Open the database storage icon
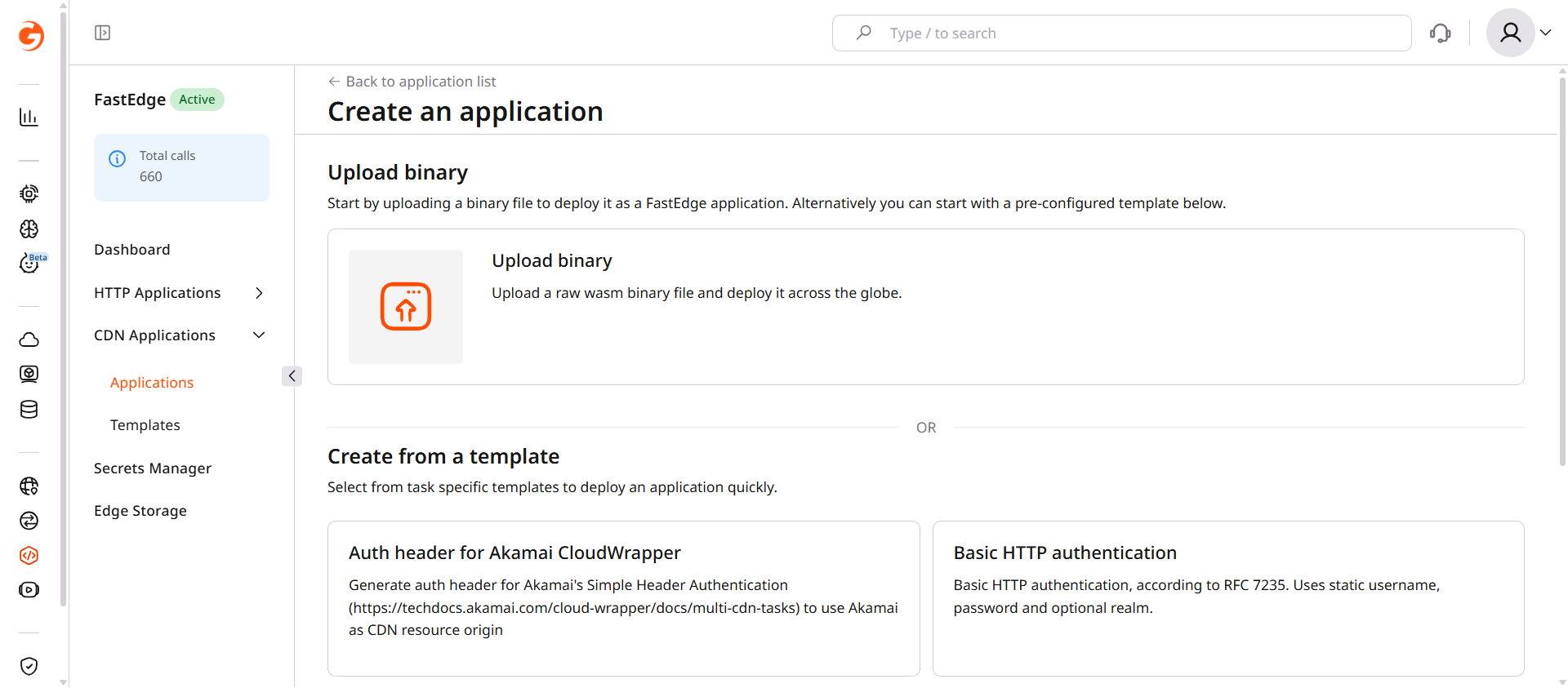 click(29, 409)
